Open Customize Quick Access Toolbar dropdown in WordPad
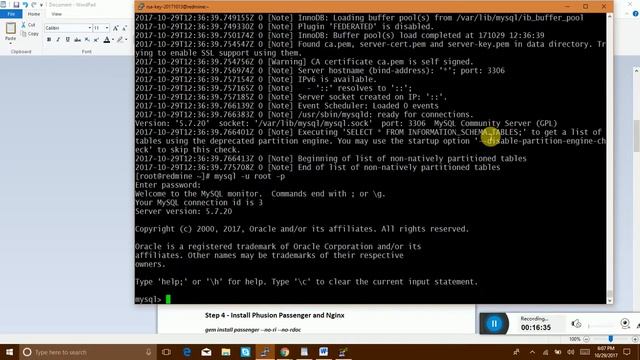640x360 pixels. [x=41, y=5]
